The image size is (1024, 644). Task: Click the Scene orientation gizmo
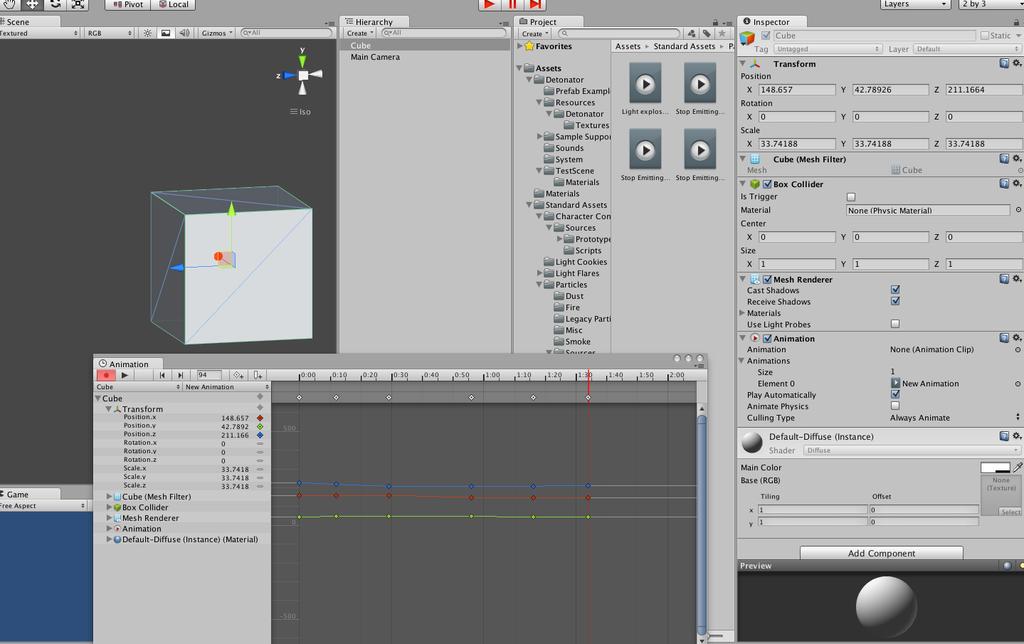click(x=302, y=74)
